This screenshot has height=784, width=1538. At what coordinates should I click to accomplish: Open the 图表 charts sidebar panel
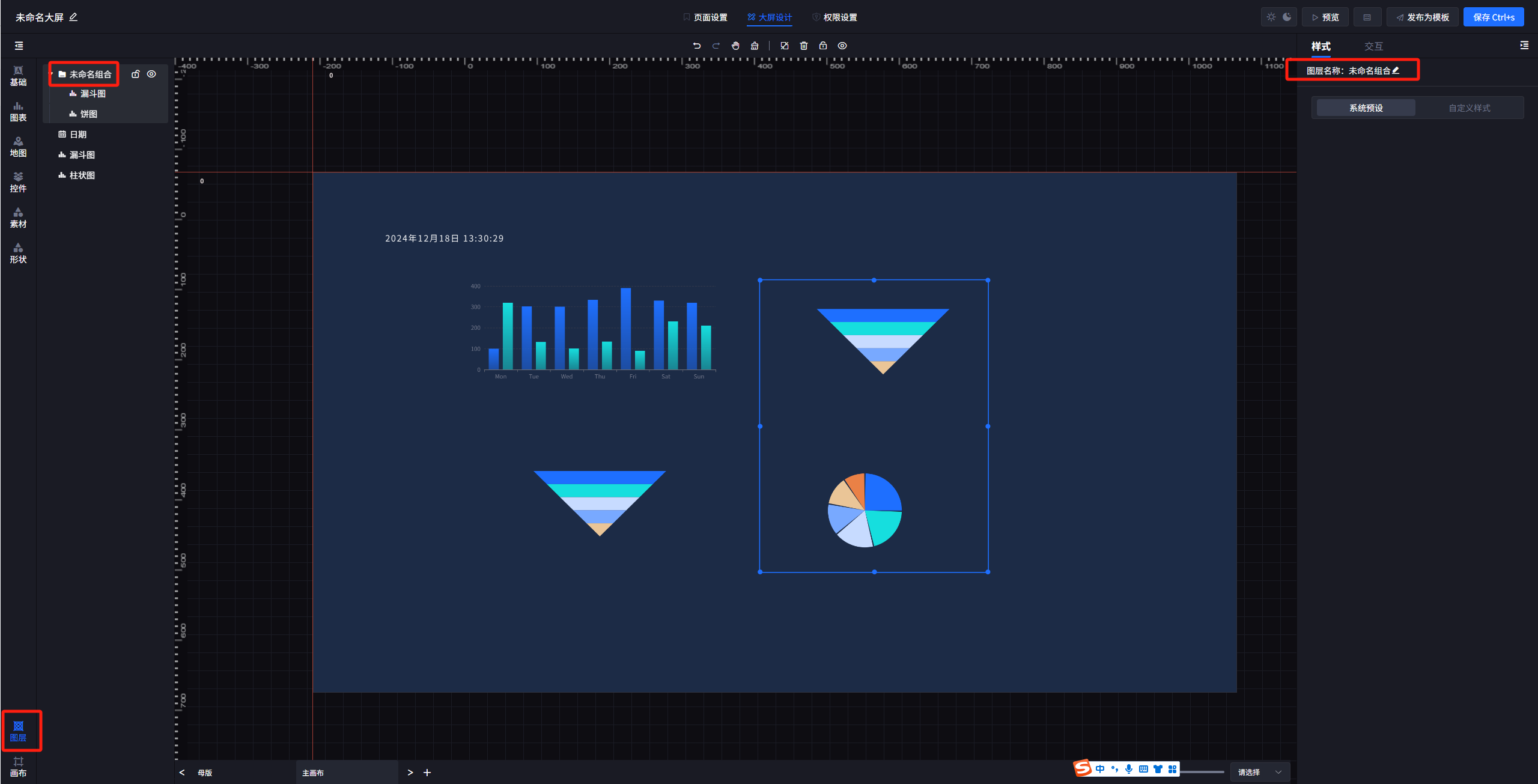[x=18, y=112]
